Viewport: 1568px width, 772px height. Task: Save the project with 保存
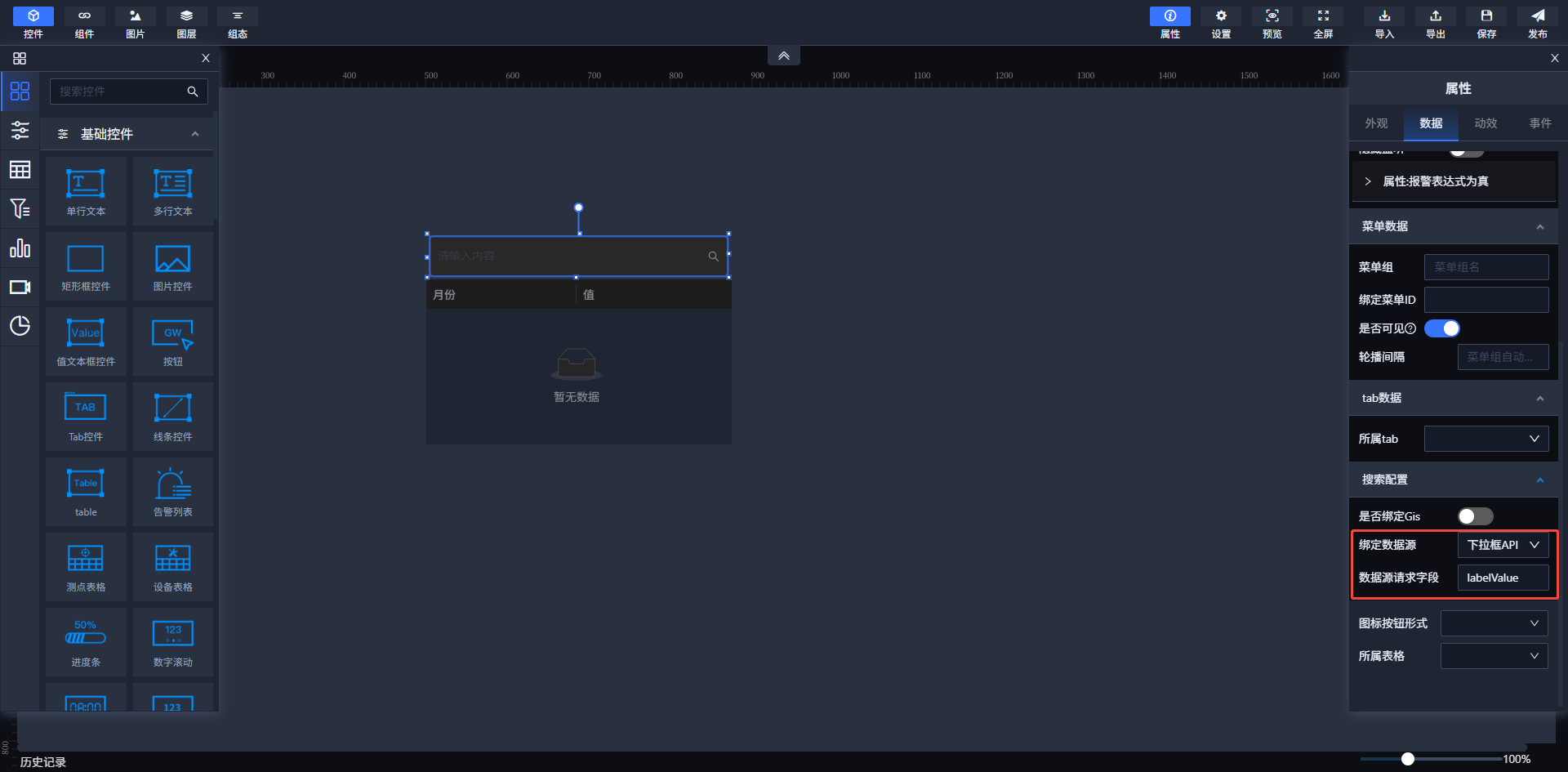click(1486, 23)
